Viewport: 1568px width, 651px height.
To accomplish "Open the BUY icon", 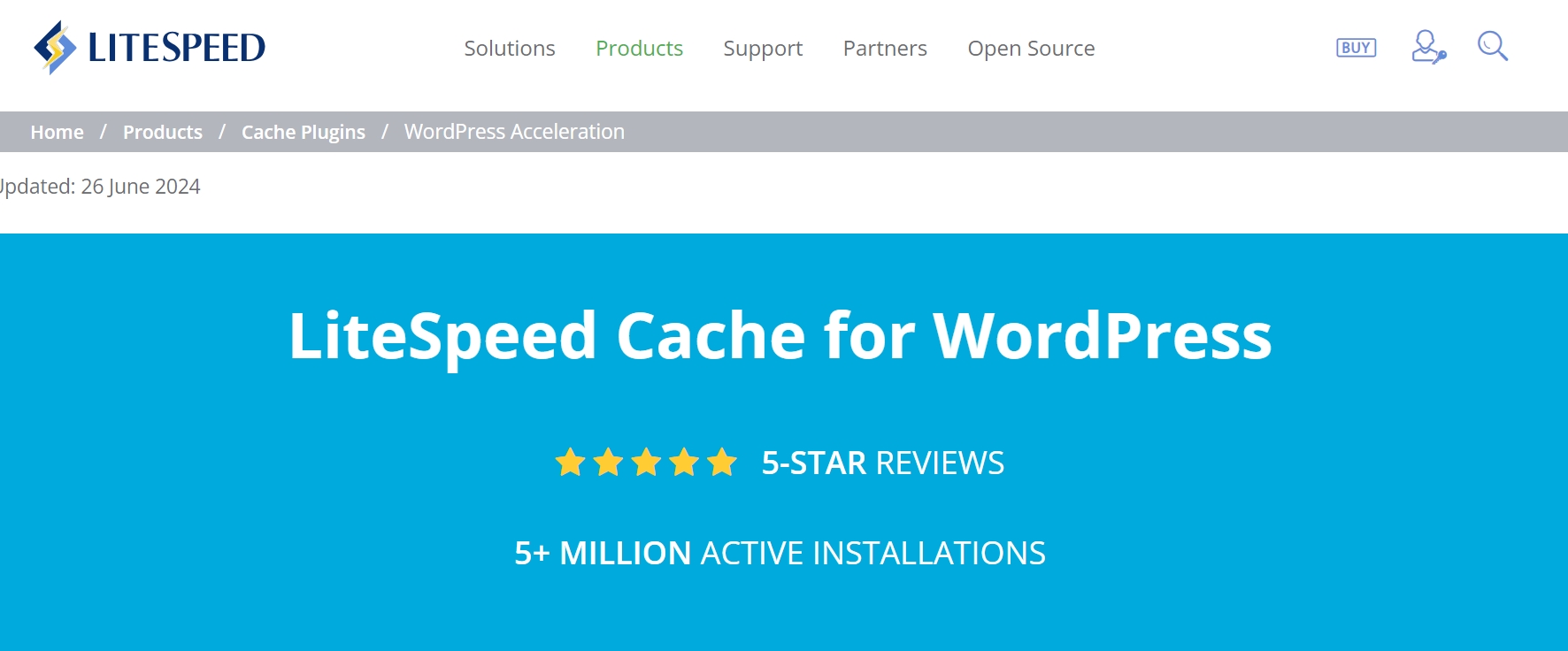I will [x=1356, y=48].
